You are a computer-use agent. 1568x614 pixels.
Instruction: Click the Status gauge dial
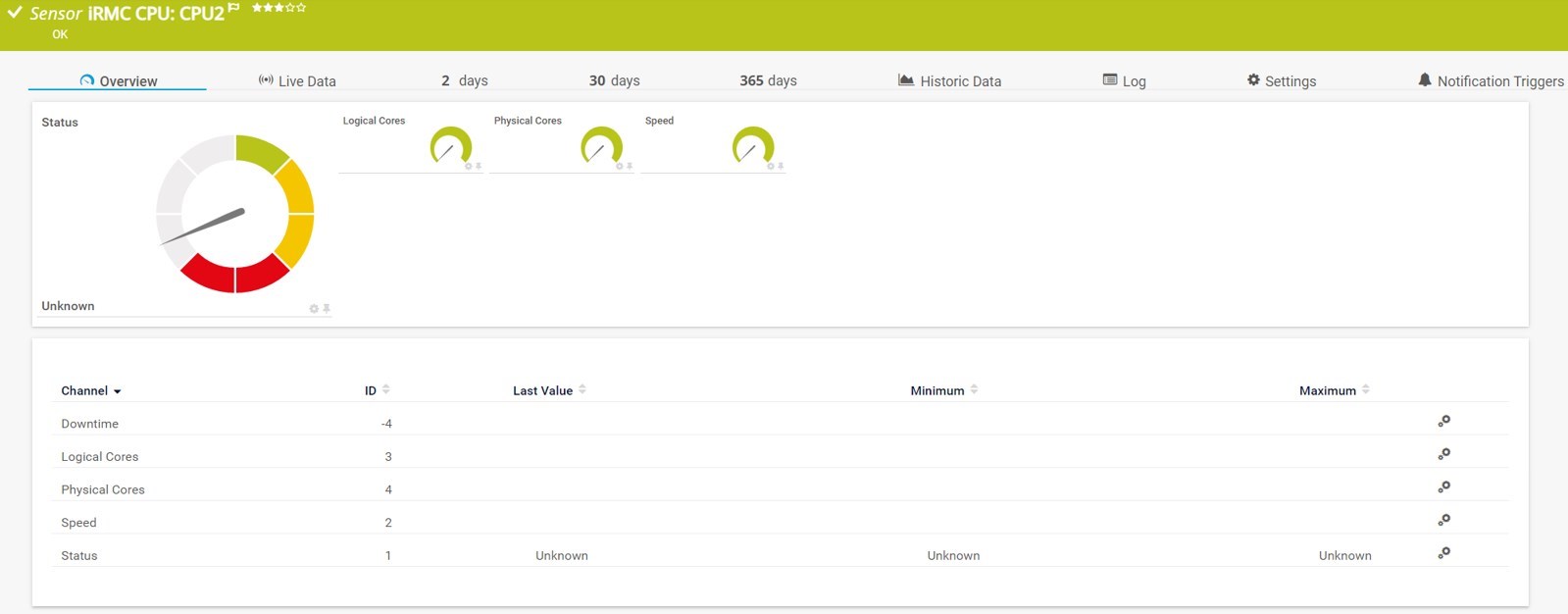click(x=235, y=214)
